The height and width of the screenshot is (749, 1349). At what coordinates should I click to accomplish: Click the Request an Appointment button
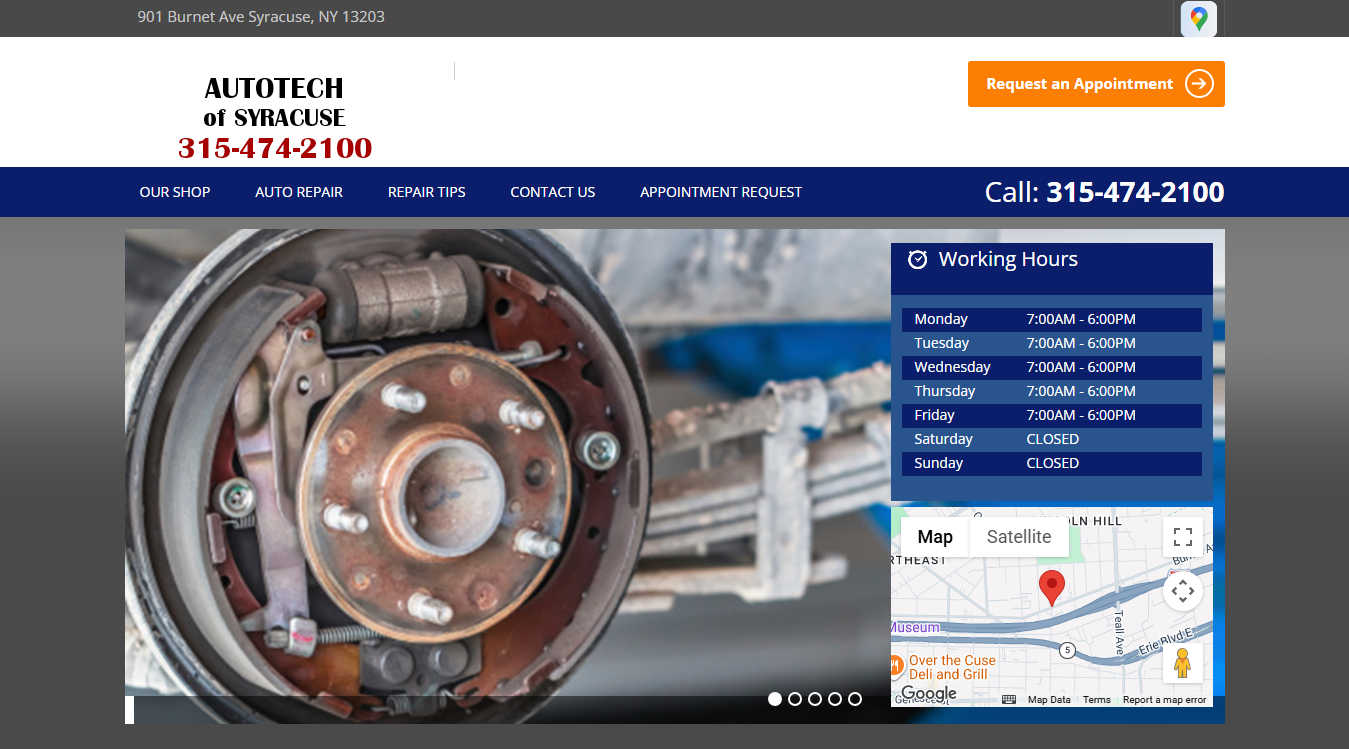(1096, 84)
